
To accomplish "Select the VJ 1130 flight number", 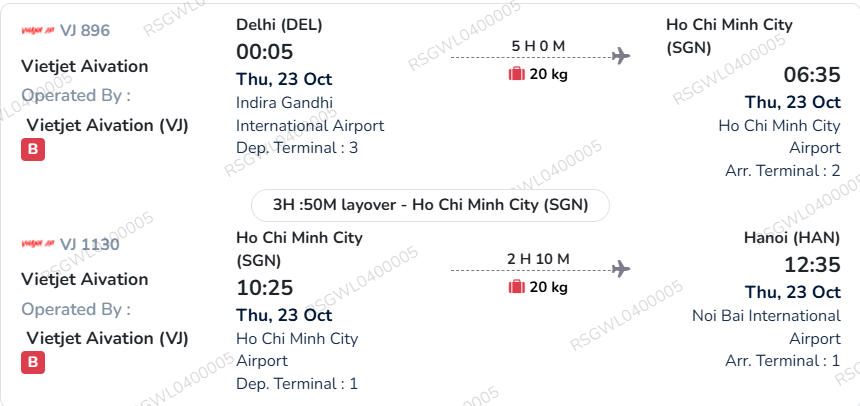I will pos(89,244).
